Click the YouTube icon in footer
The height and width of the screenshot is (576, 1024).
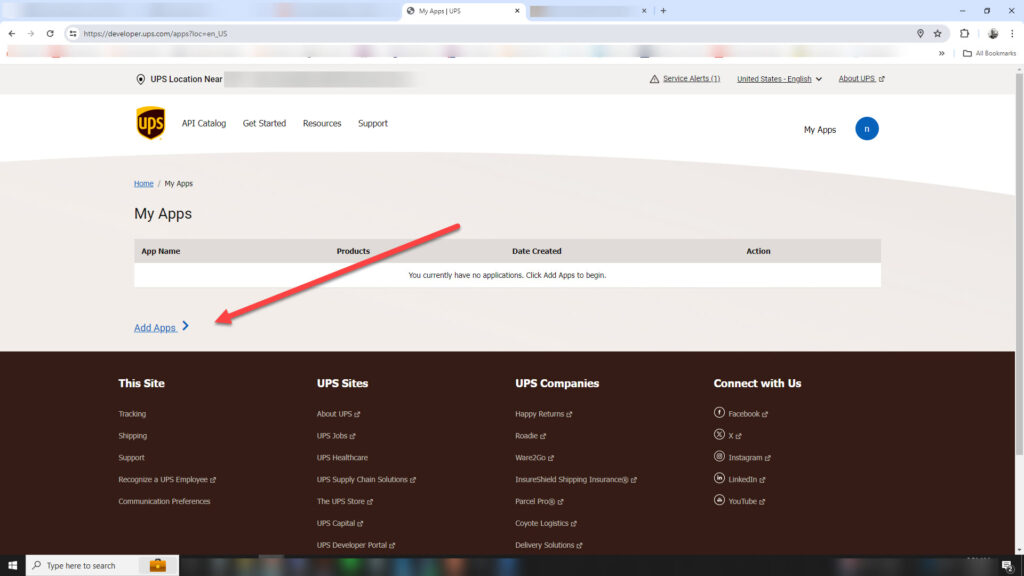(719, 500)
